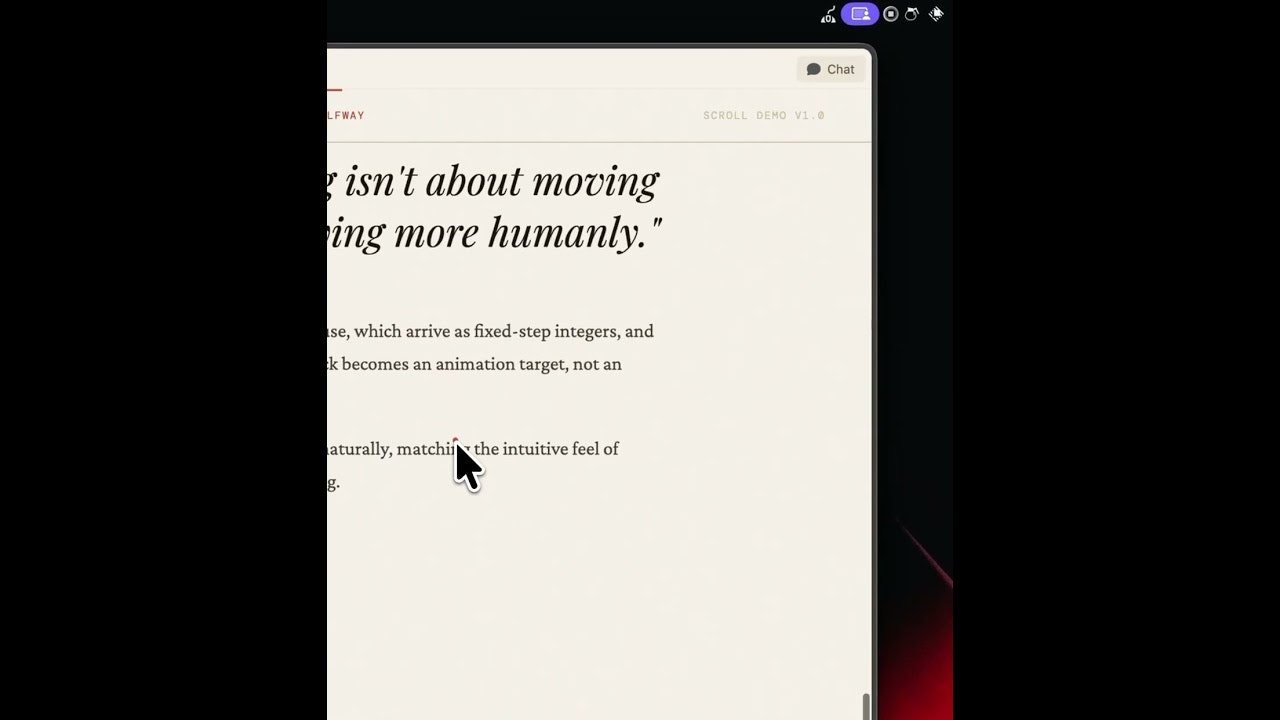Screen dimensions: 1280x720
Task: Click the quote line "isn't about moving"
Action: tap(502, 182)
